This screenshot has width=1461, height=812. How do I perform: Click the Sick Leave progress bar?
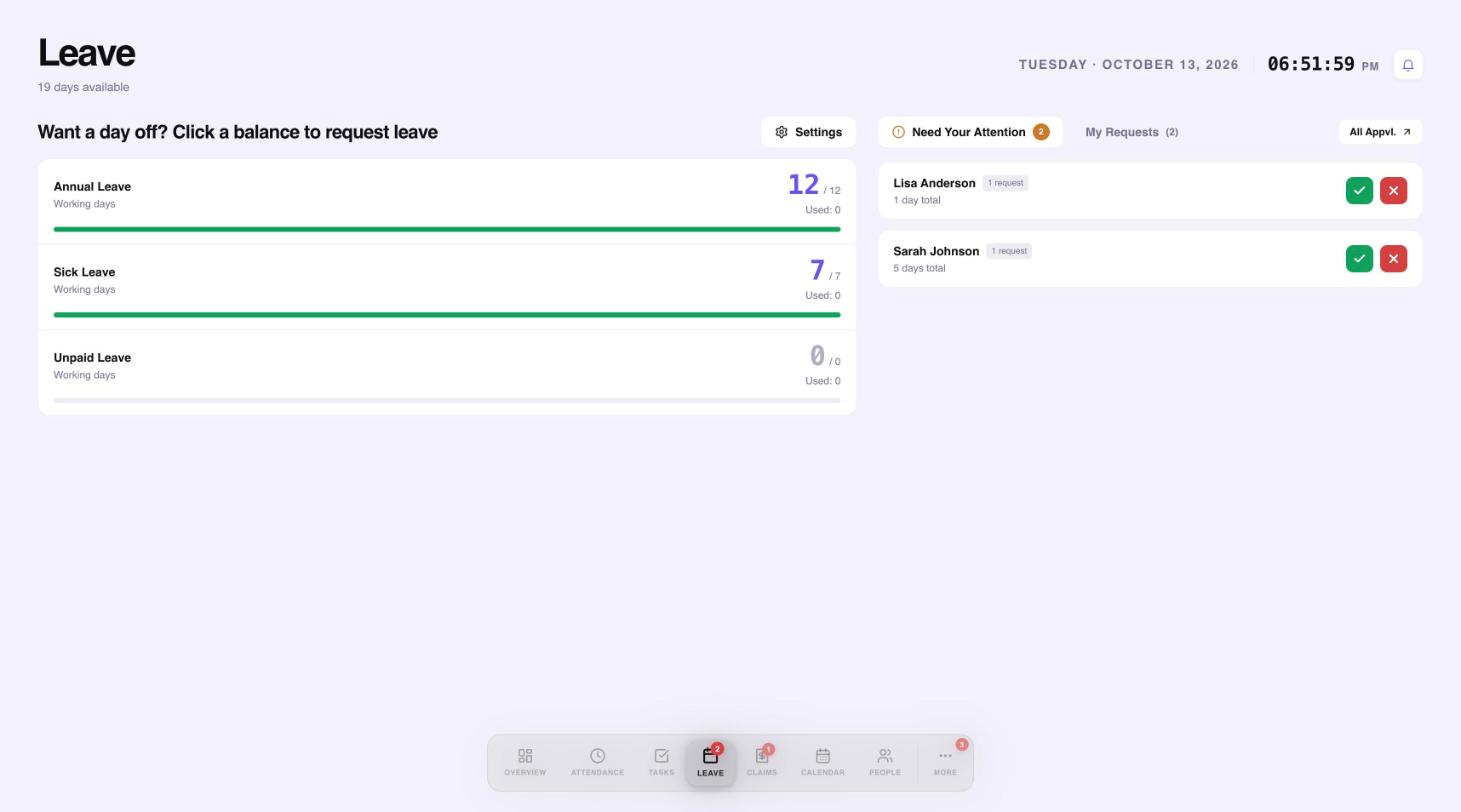point(447,315)
